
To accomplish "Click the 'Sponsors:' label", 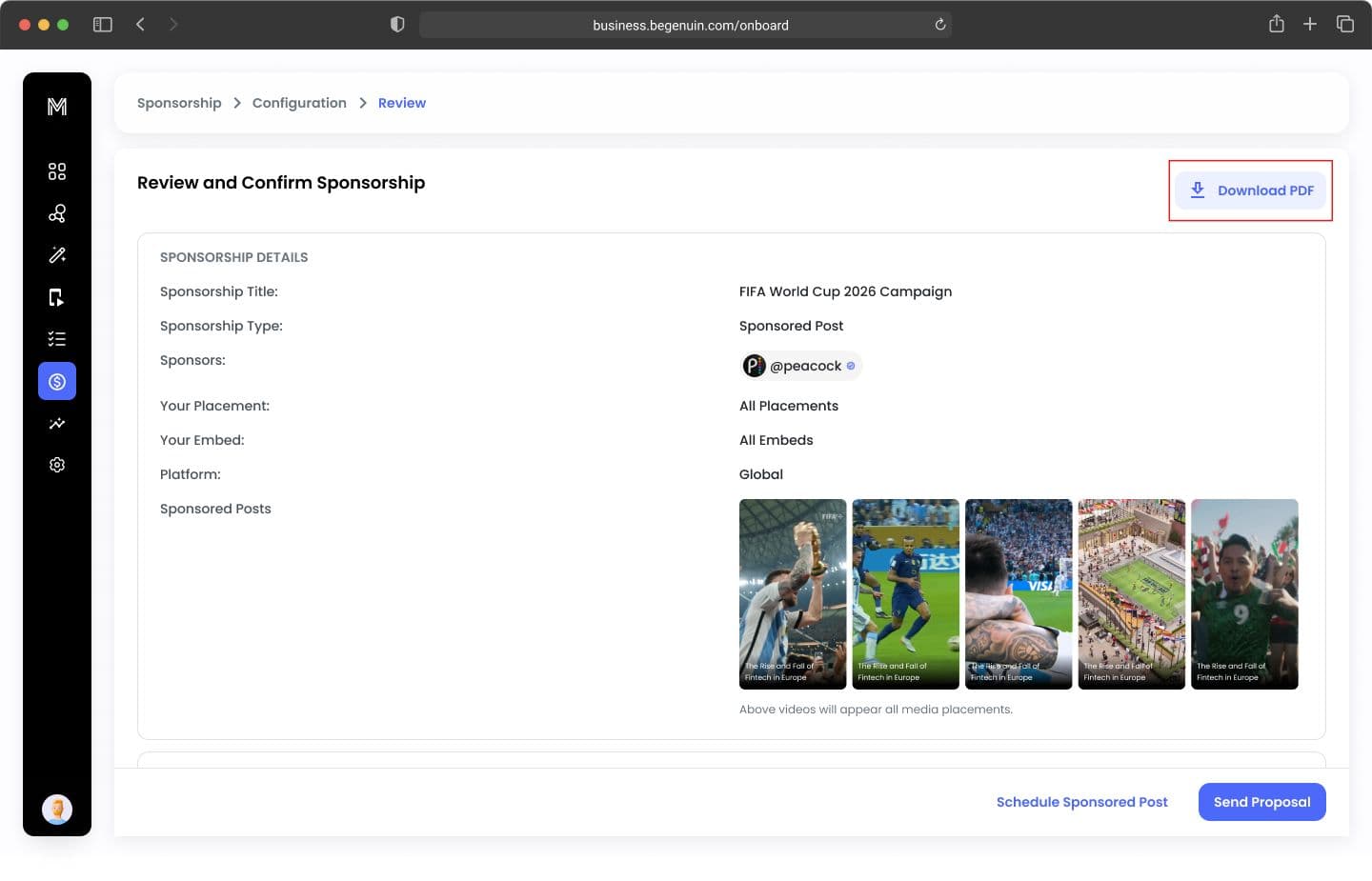I will pyautogui.click(x=192, y=360).
